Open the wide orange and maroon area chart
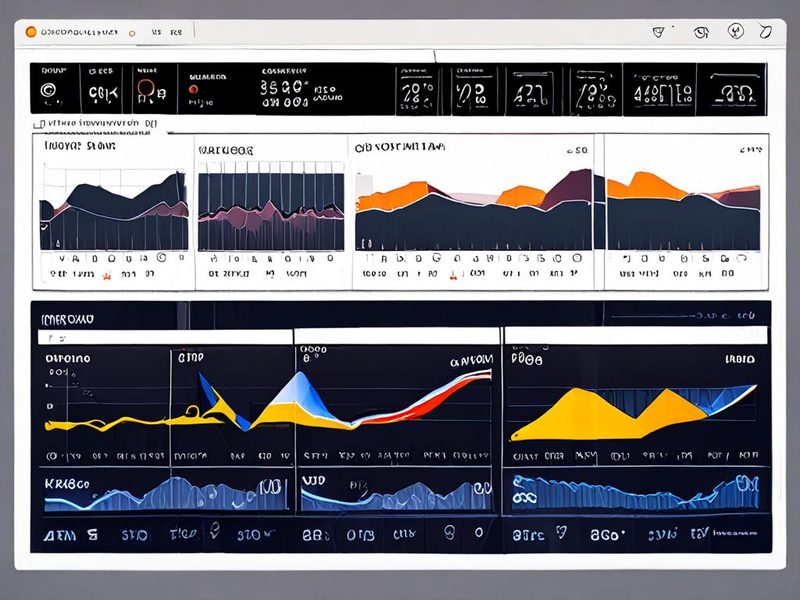This screenshot has height=600, width=800. [x=473, y=209]
